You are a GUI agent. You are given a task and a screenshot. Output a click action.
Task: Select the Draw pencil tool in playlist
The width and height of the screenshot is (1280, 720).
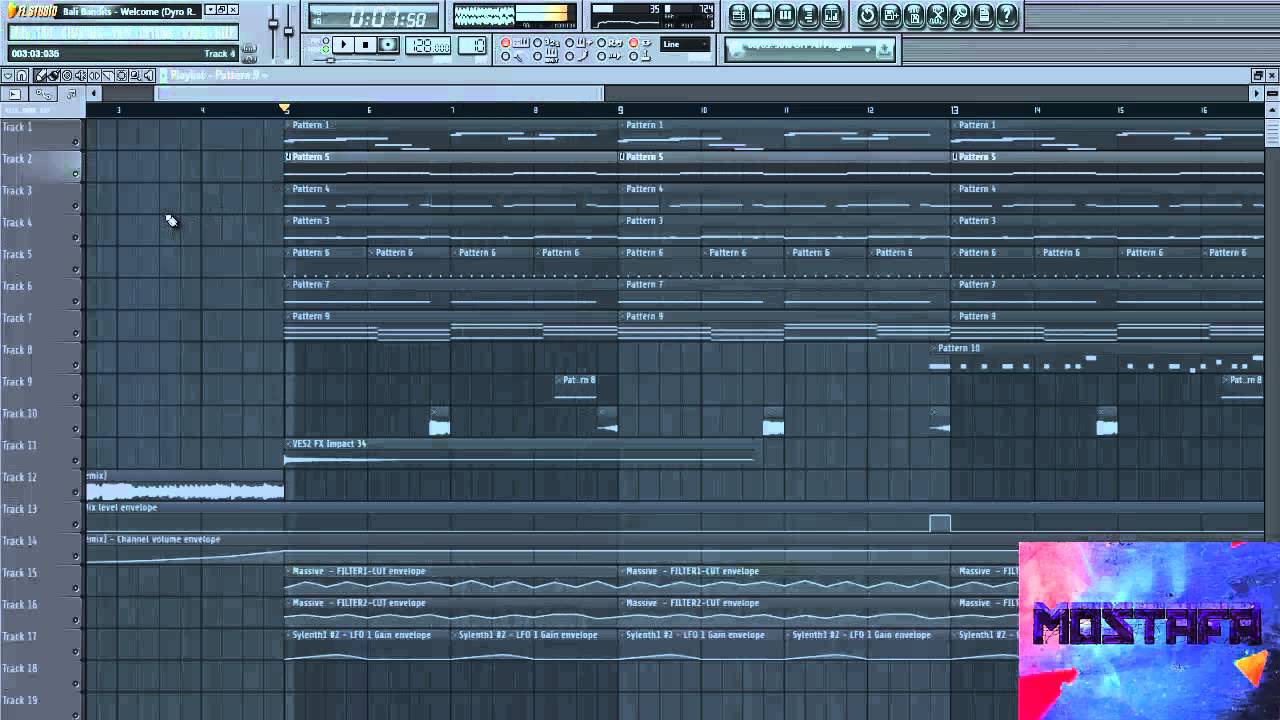[x=41, y=76]
